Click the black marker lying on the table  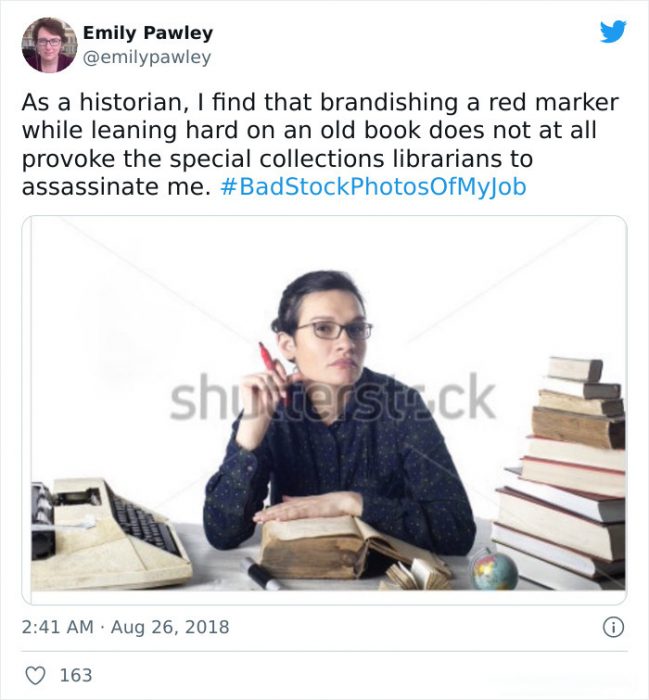click(261, 574)
